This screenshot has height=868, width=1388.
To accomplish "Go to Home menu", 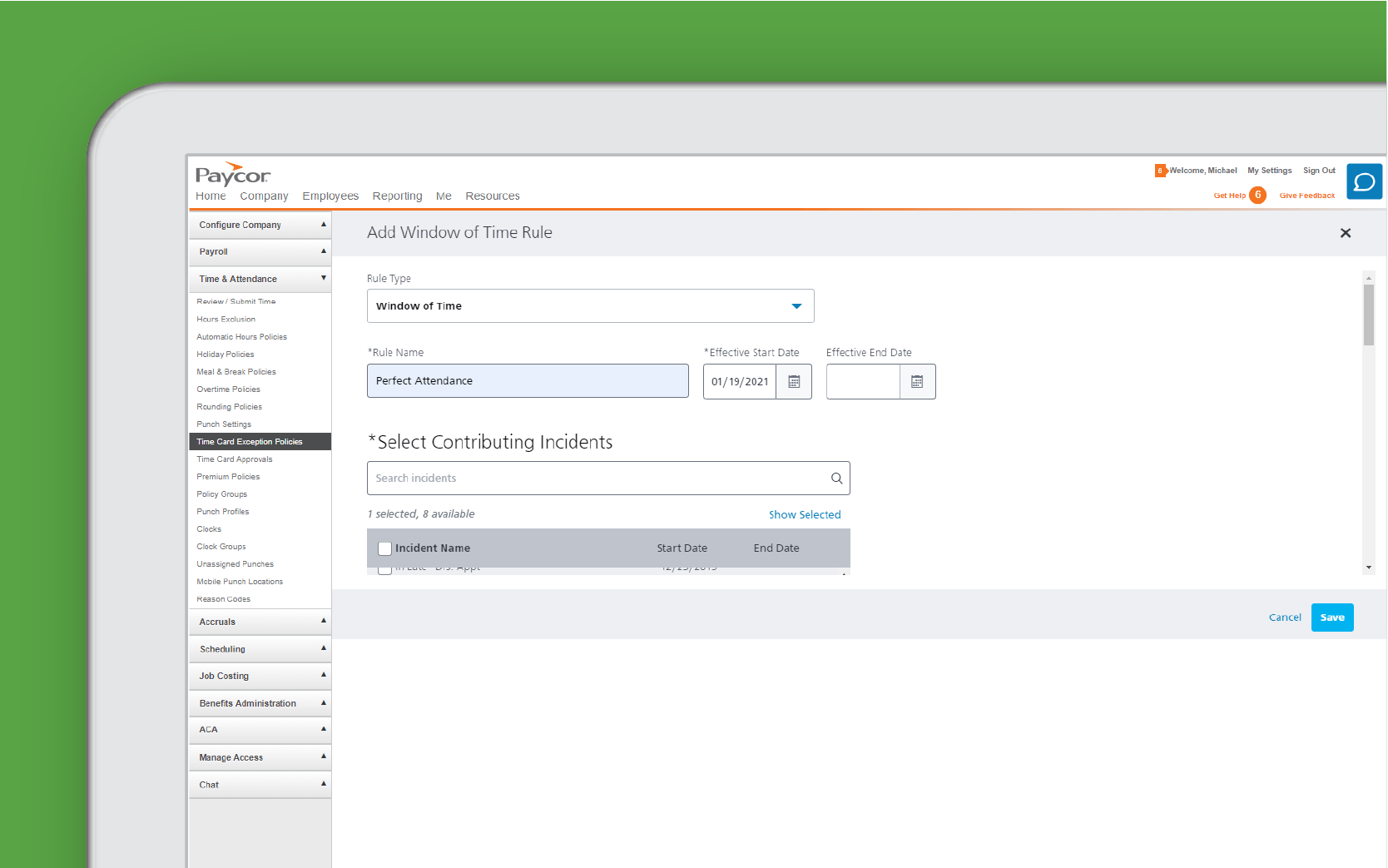I will [211, 196].
